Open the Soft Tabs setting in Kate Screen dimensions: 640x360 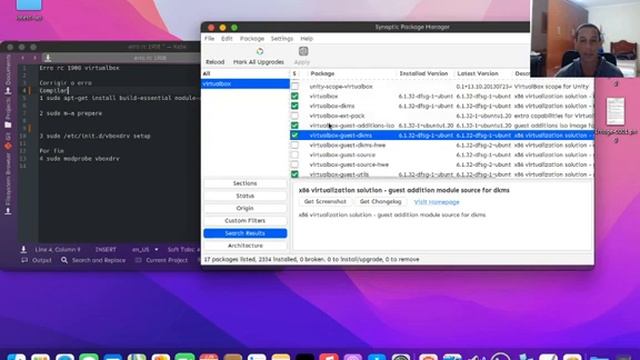(183, 249)
